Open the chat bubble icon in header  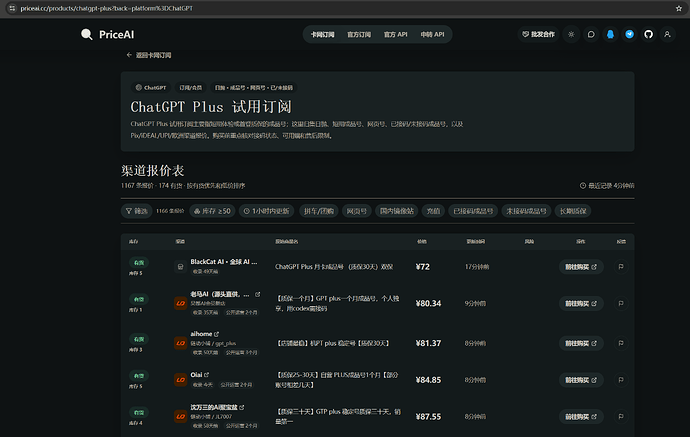pos(591,34)
